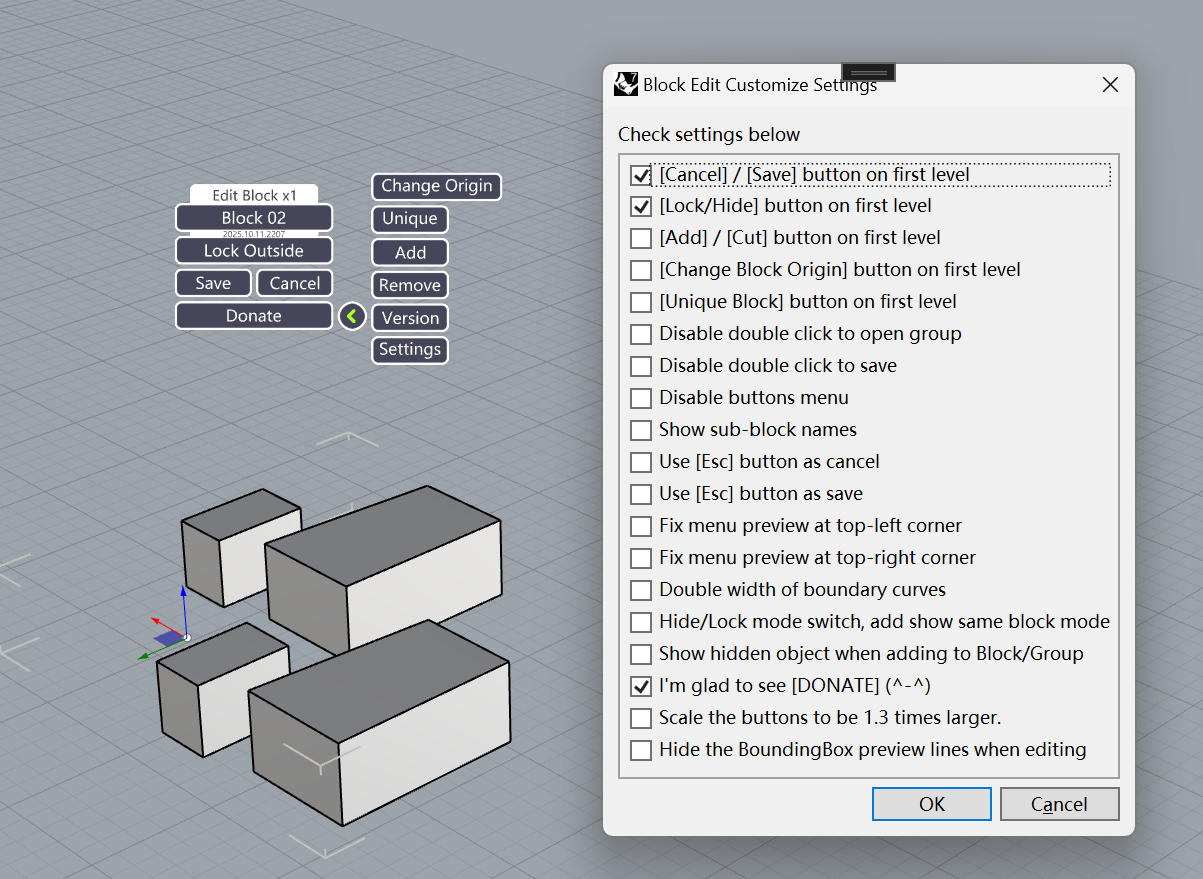Click Cancel in the settings dialog

pos(1059,805)
